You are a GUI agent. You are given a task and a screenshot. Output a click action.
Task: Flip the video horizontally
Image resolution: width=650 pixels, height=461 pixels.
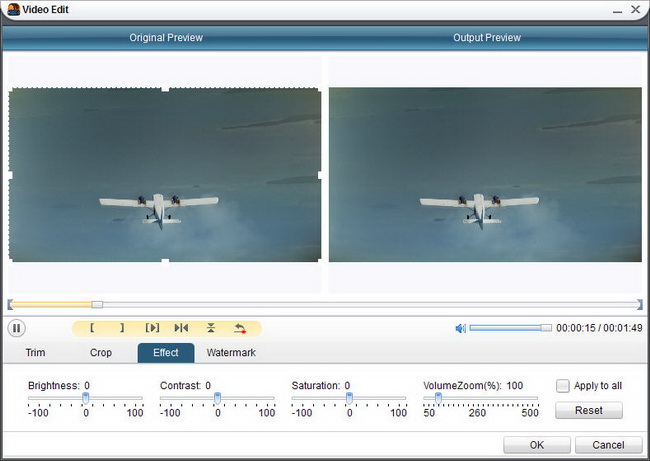[181, 328]
